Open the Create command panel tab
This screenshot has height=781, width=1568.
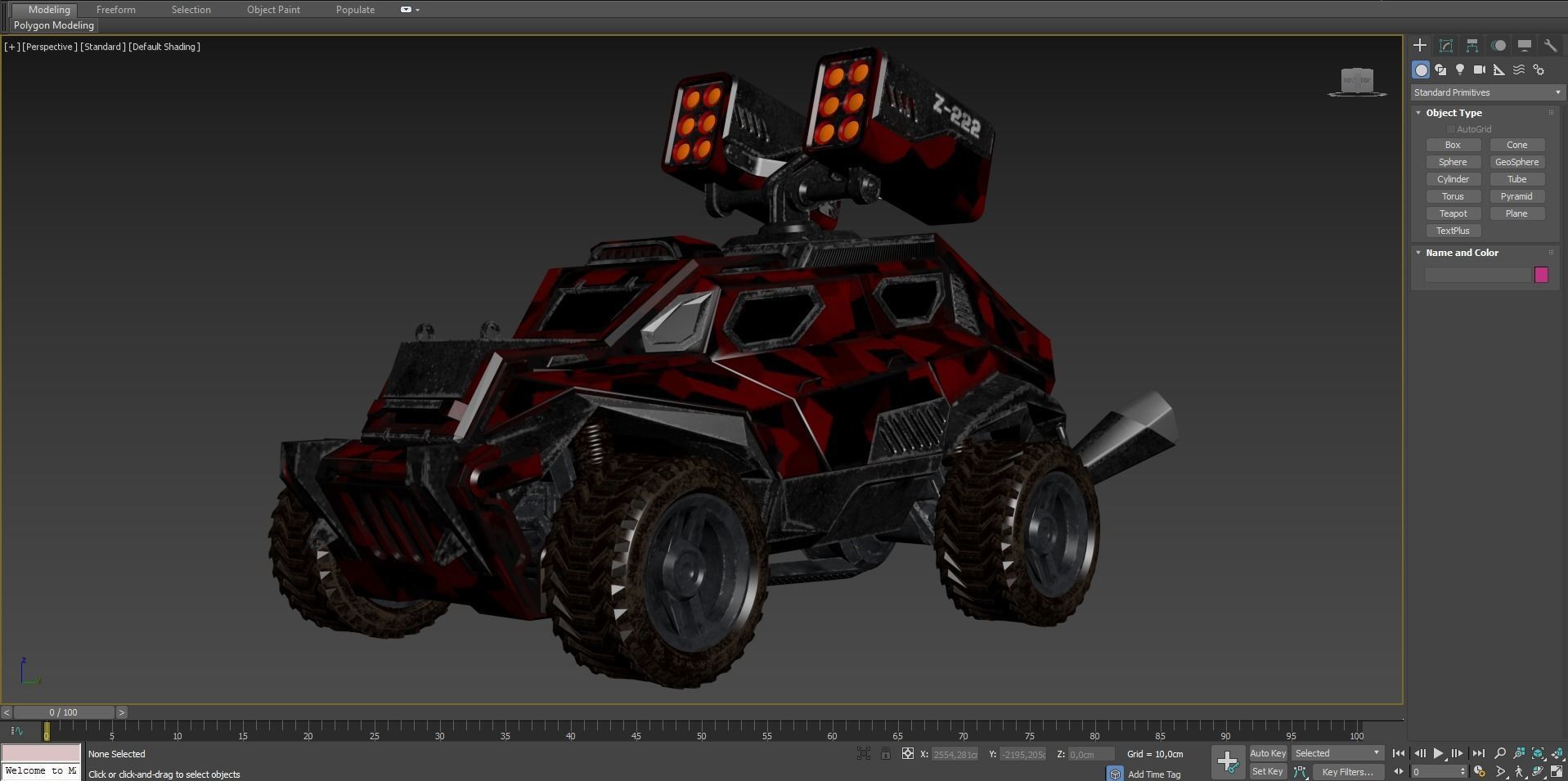(1420, 46)
